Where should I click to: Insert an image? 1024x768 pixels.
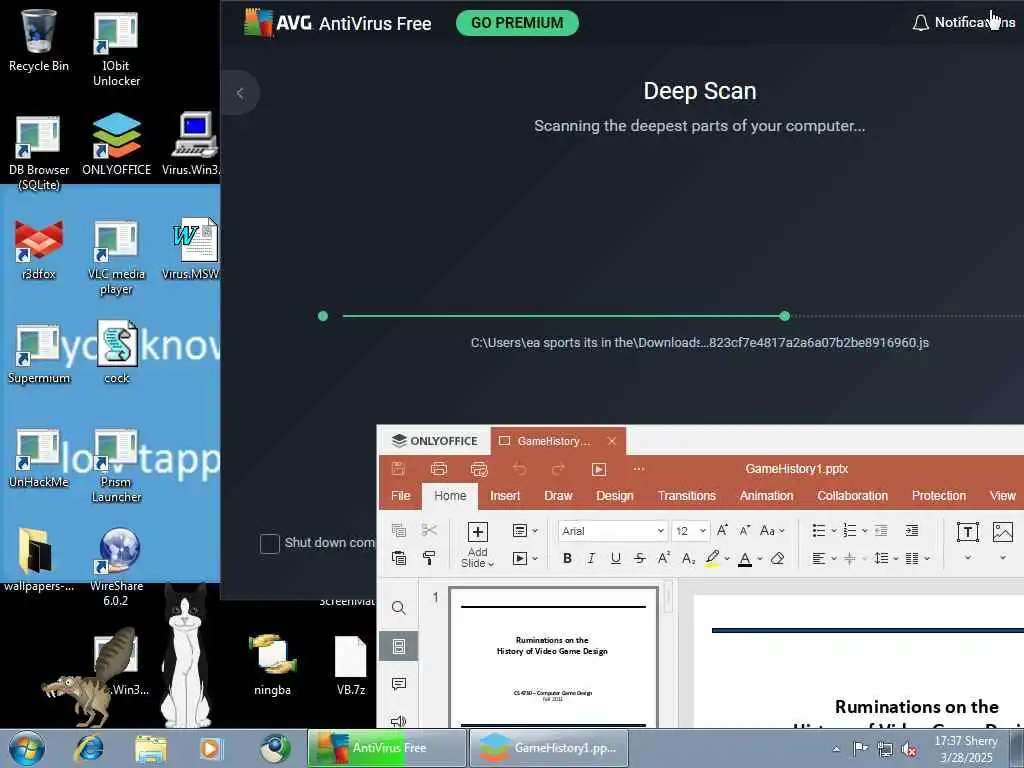pyautogui.click(x=1002, y=532)
